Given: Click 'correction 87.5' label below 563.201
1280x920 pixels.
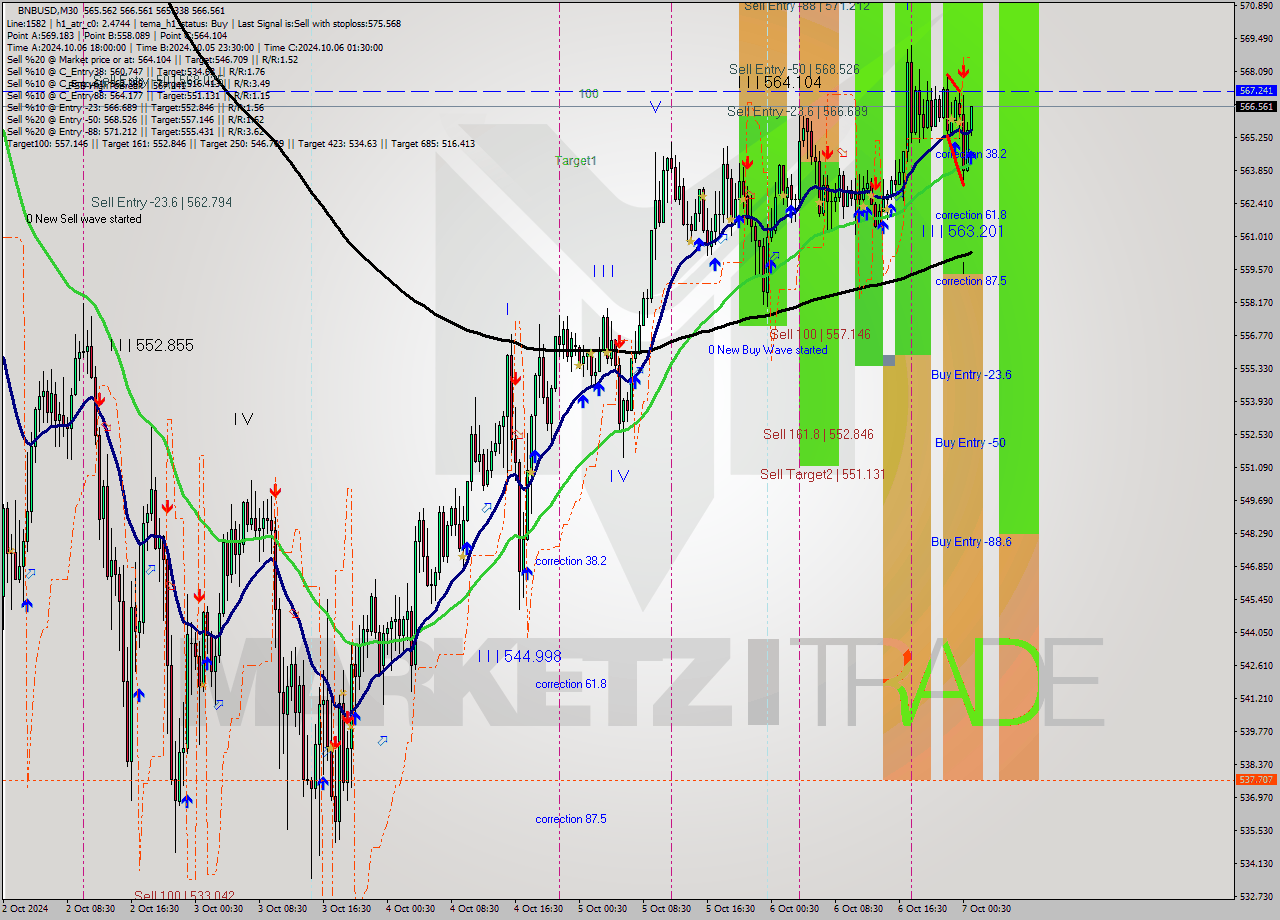Looking at the screenshot, I should point(971,281).
